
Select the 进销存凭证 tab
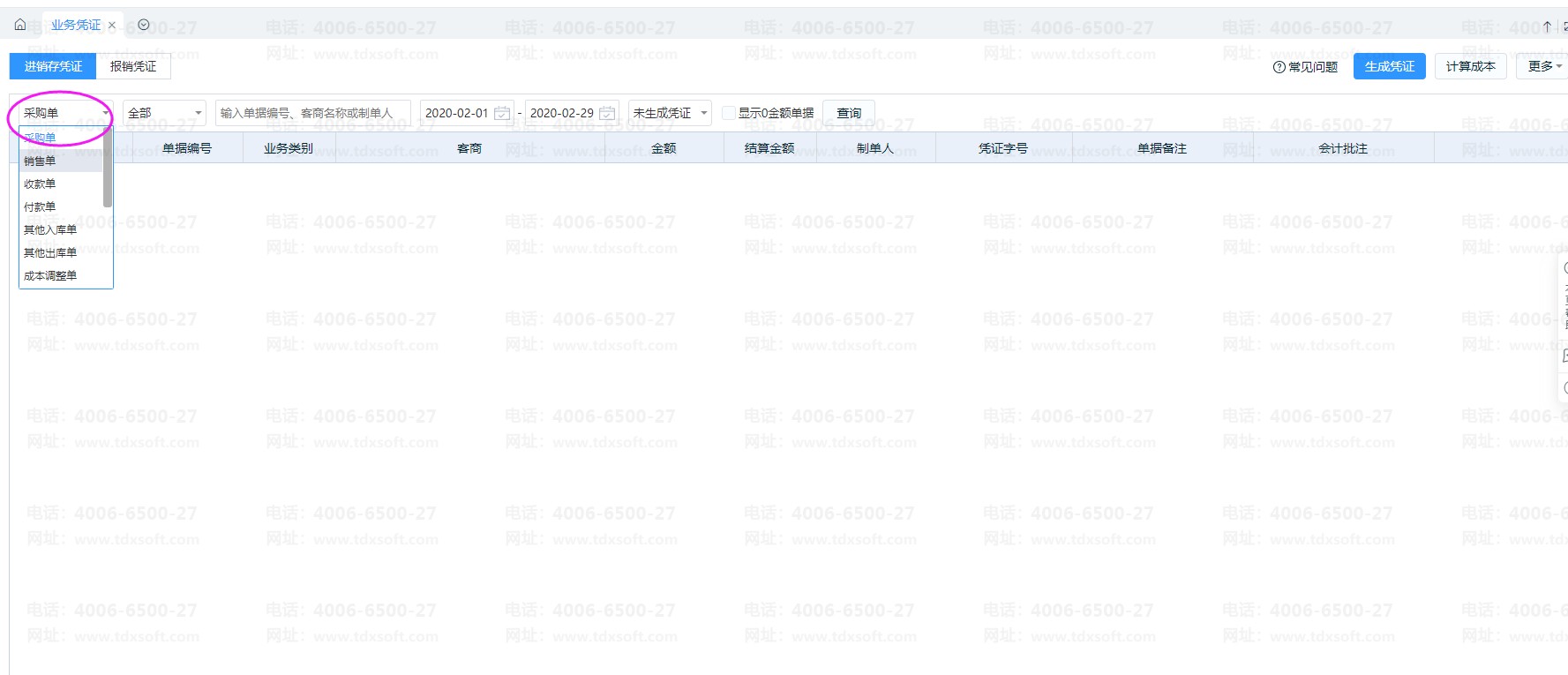point(53,67)
